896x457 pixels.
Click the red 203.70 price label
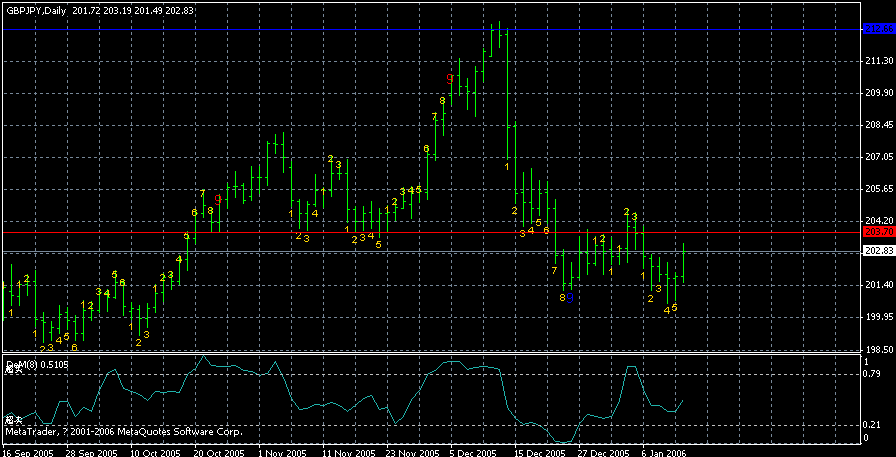click(876, 232)
